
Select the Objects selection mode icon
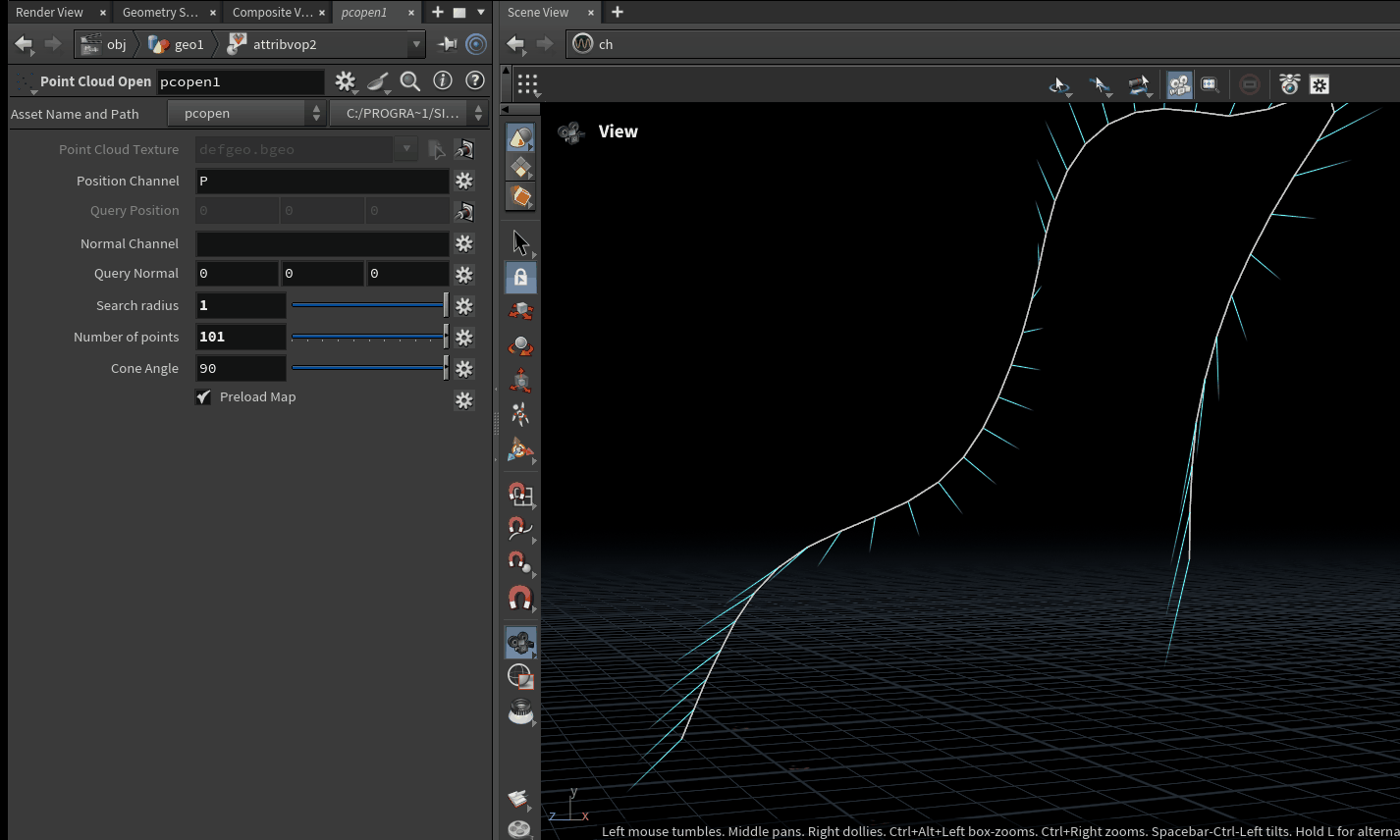coord(520,139)
